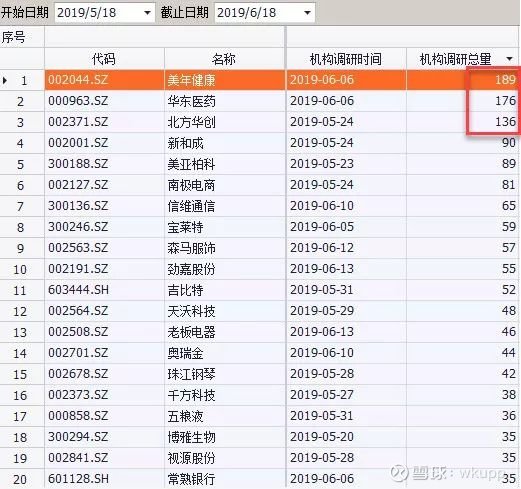Sort by 机构调研总量 column arrow
Viewport: 521px width, 489px height.
coord(509,59)
